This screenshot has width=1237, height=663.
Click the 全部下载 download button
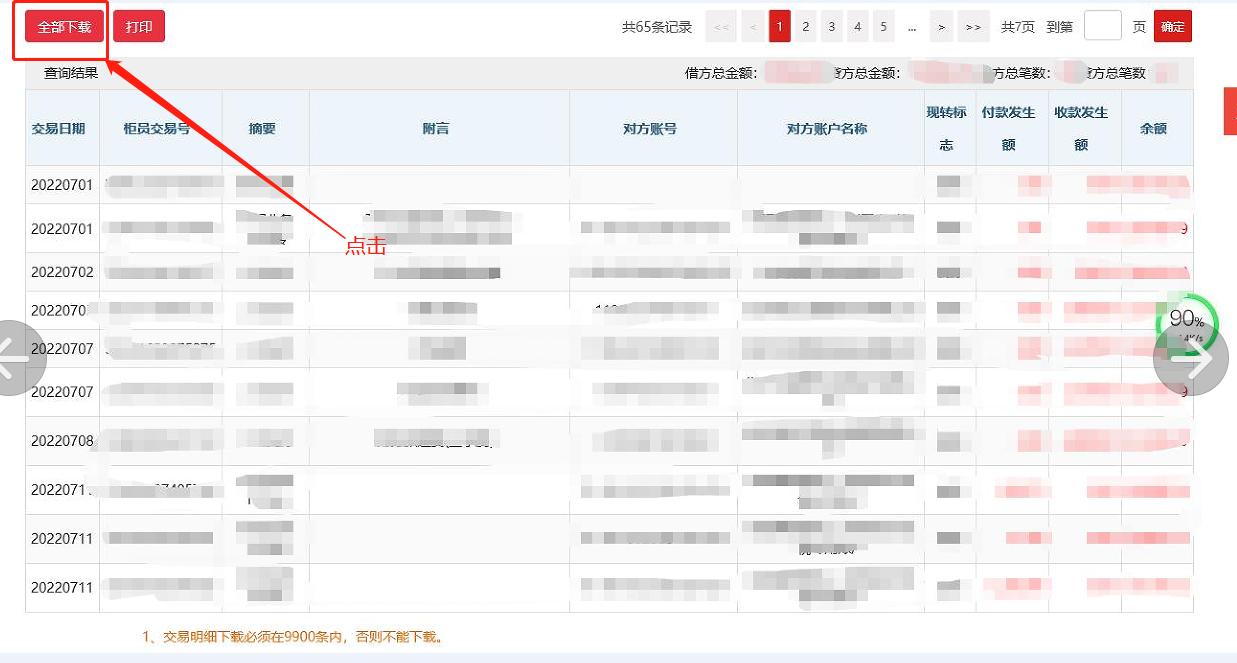(62, 27)
